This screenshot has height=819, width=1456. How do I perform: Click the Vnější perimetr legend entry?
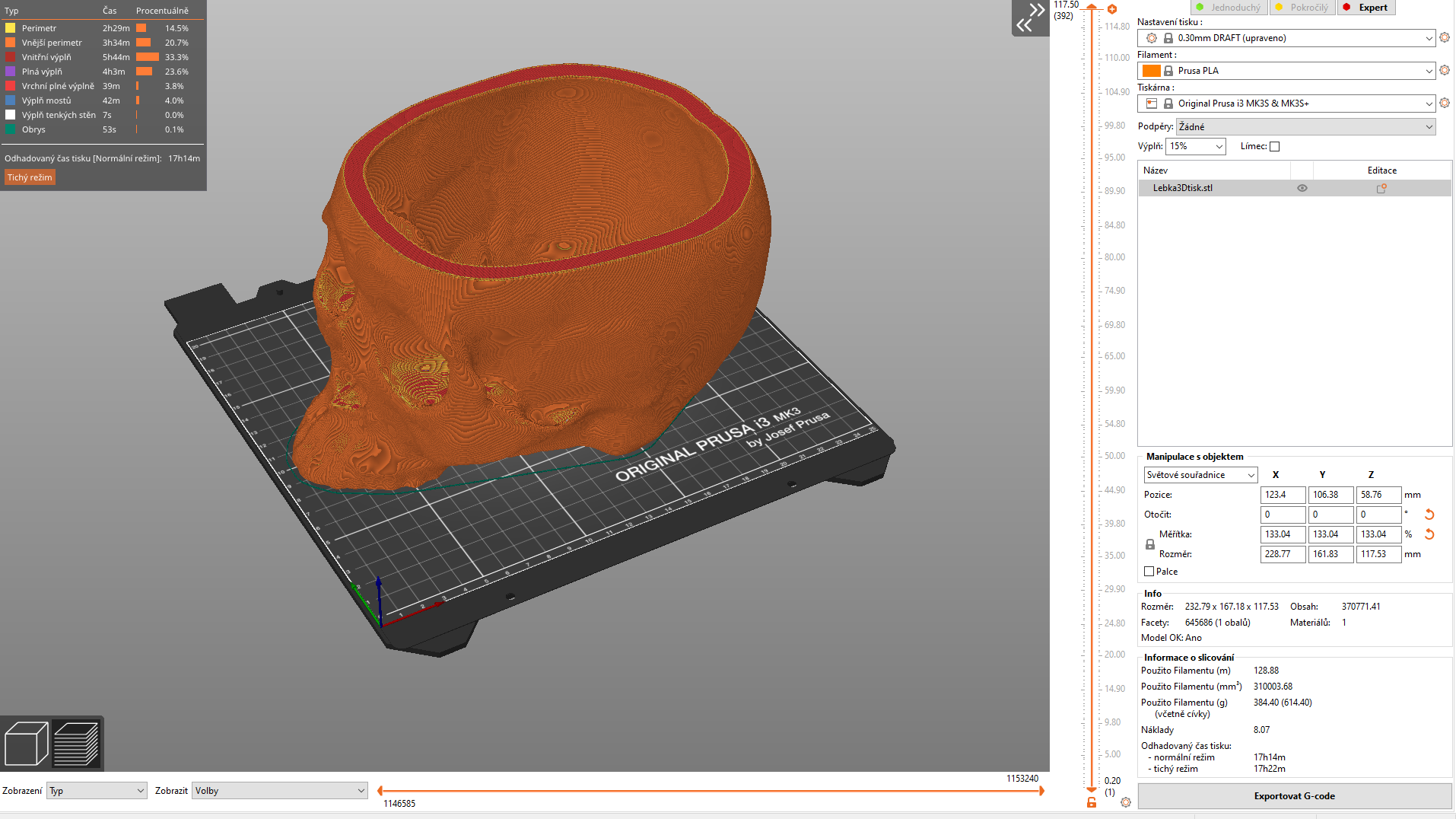tap(52, 43)
